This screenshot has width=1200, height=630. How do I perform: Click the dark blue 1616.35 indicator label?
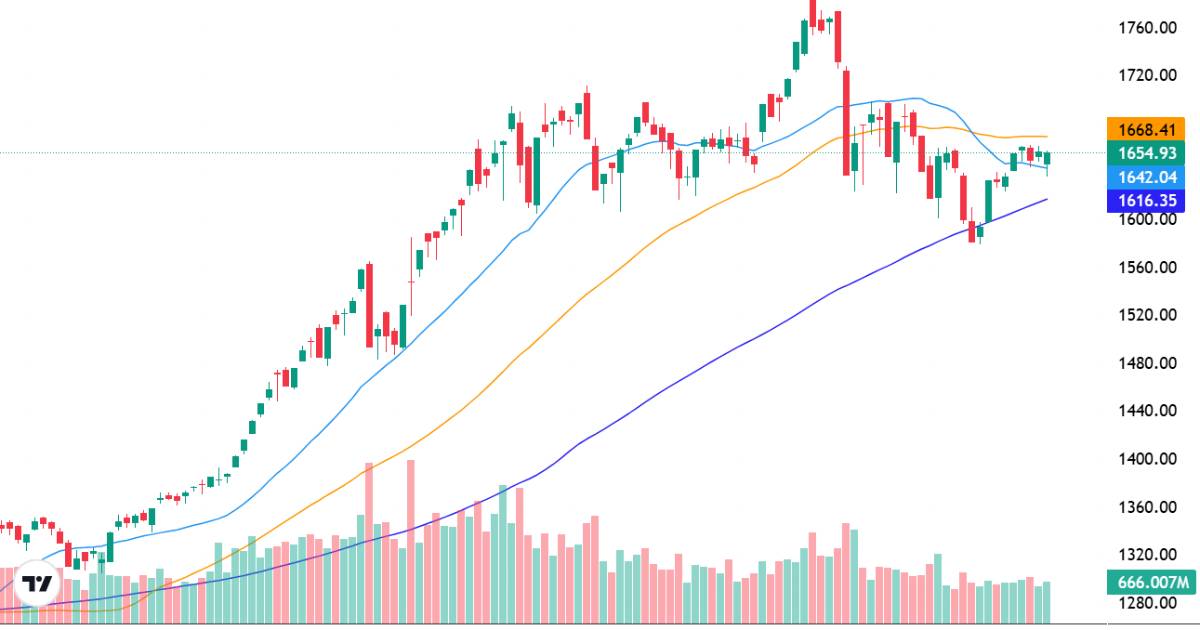pos(1146,200)
